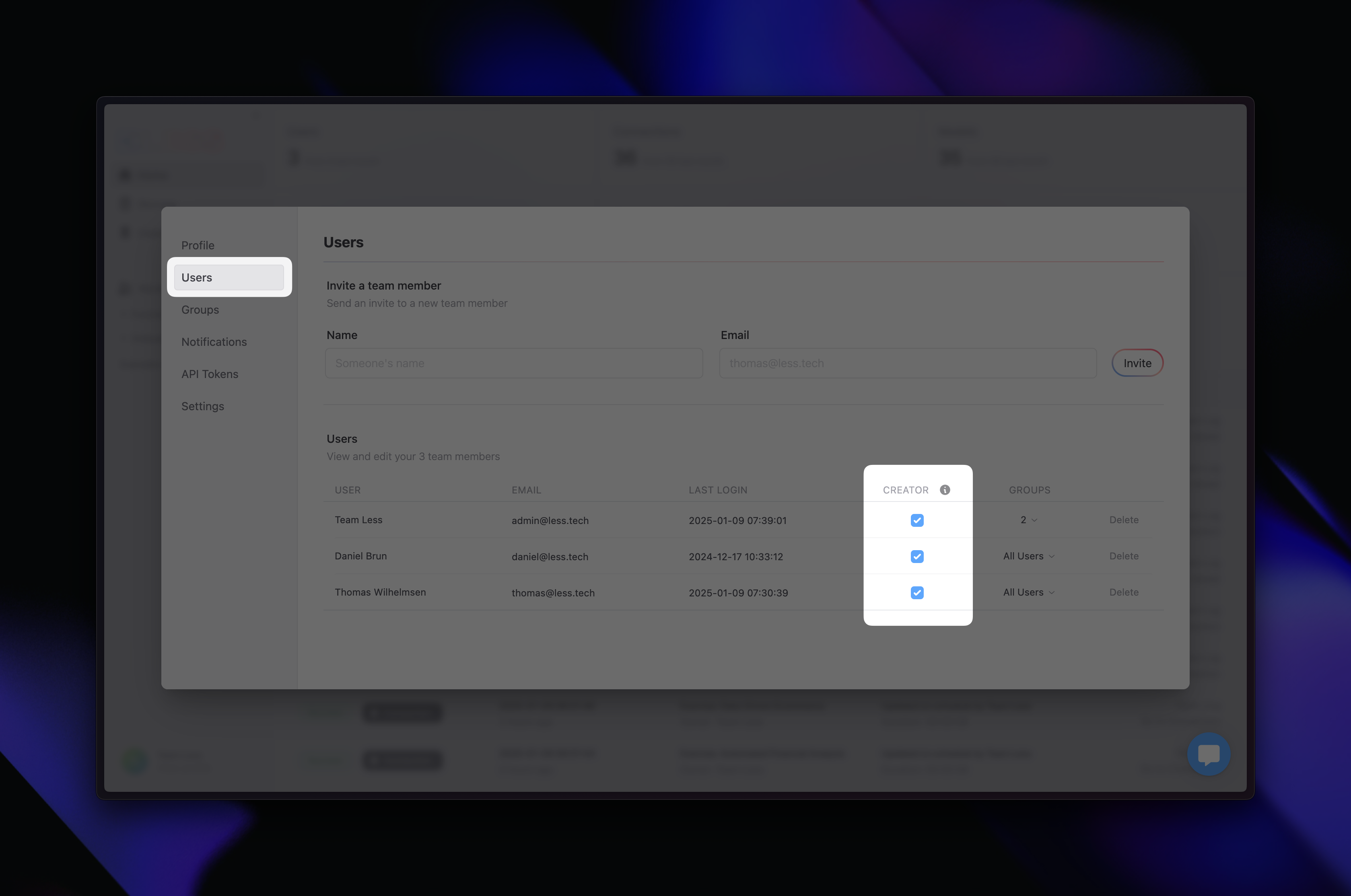Toggle Creator checkbox for Team Less
This screenshot has height=896, width=1351.
pos(916,520)
